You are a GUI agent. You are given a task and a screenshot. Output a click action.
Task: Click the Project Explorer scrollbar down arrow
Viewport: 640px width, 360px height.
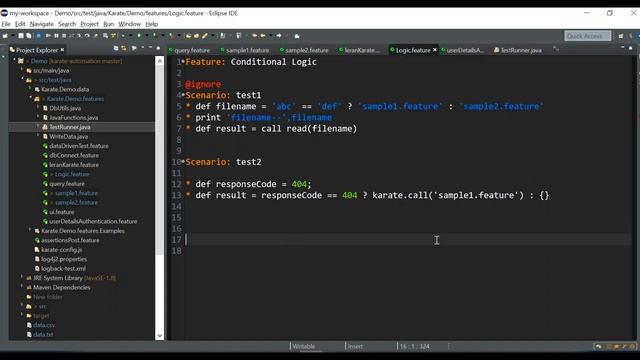pos(160,336)
